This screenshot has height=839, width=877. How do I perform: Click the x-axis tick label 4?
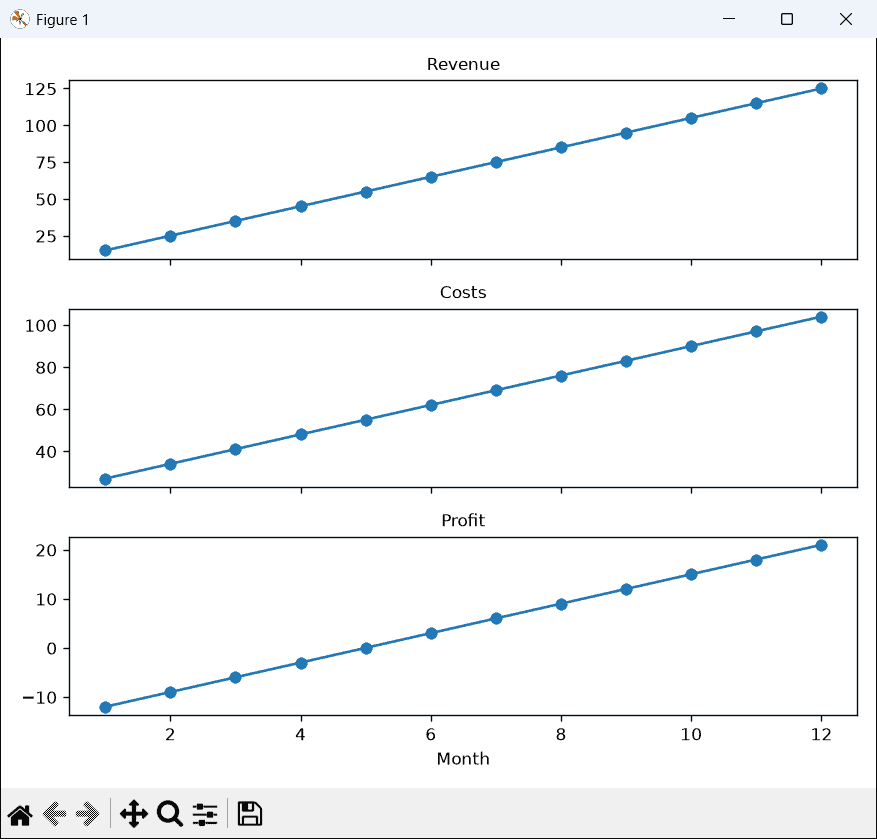(301, 734)
